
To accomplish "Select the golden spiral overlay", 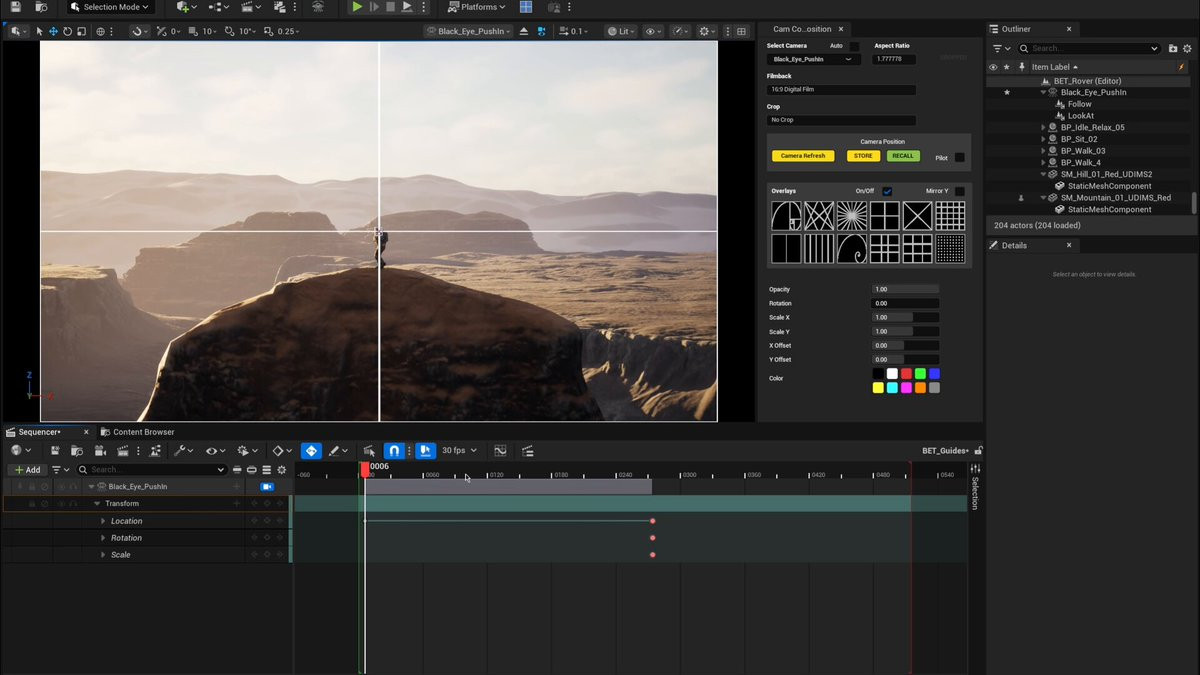I will tap(786, 216).
